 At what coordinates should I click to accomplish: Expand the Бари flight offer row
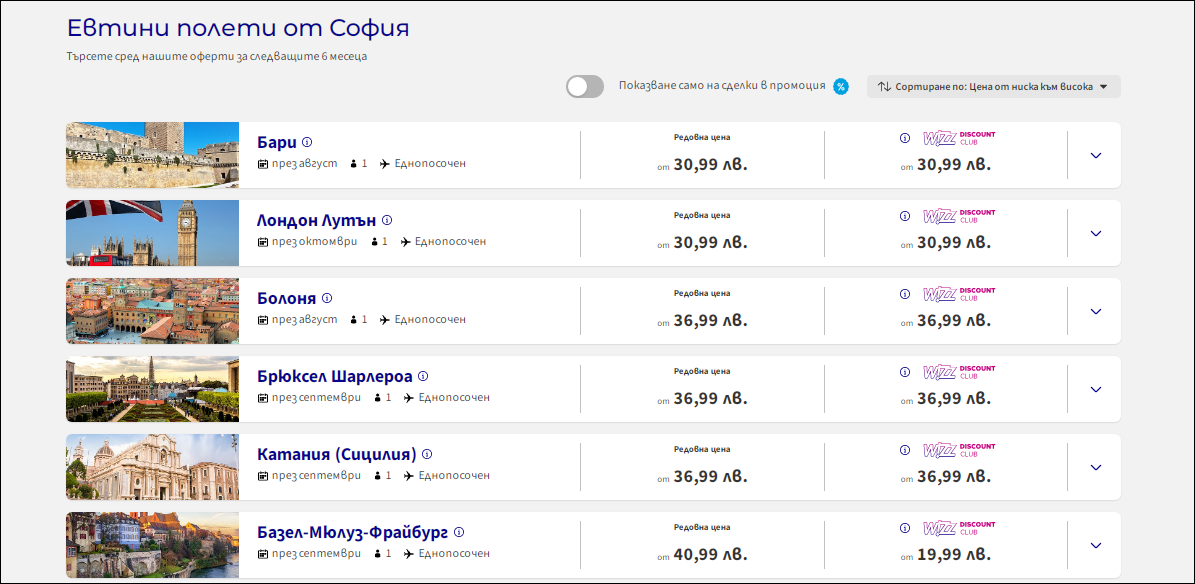click(x=1095, y=155)
